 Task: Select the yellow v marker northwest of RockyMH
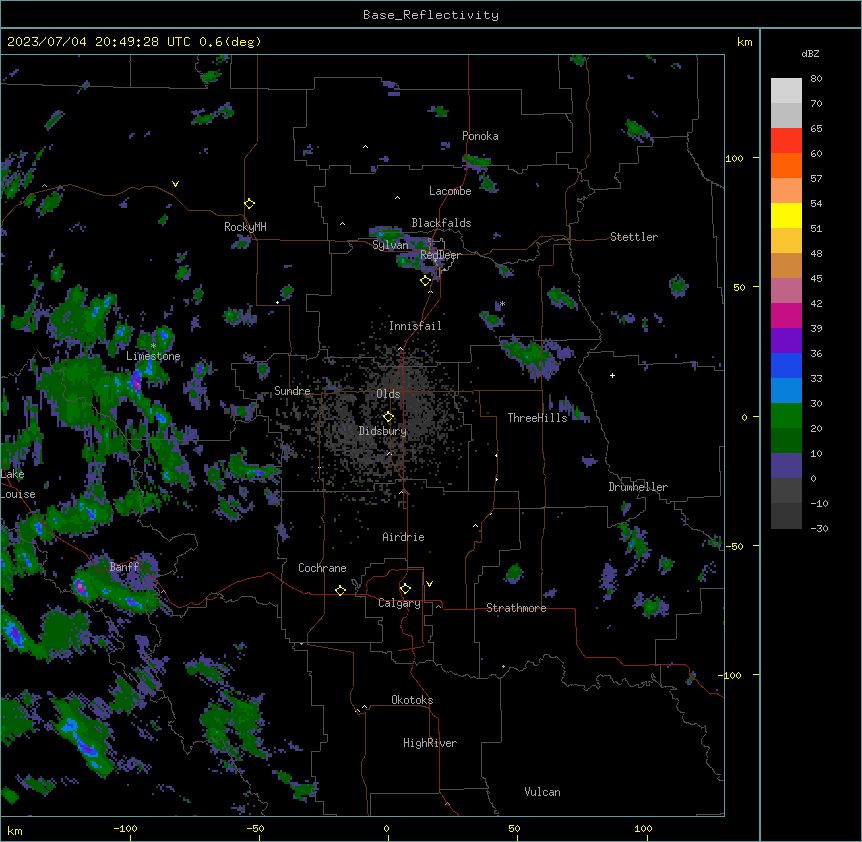[x=175, y=184]
